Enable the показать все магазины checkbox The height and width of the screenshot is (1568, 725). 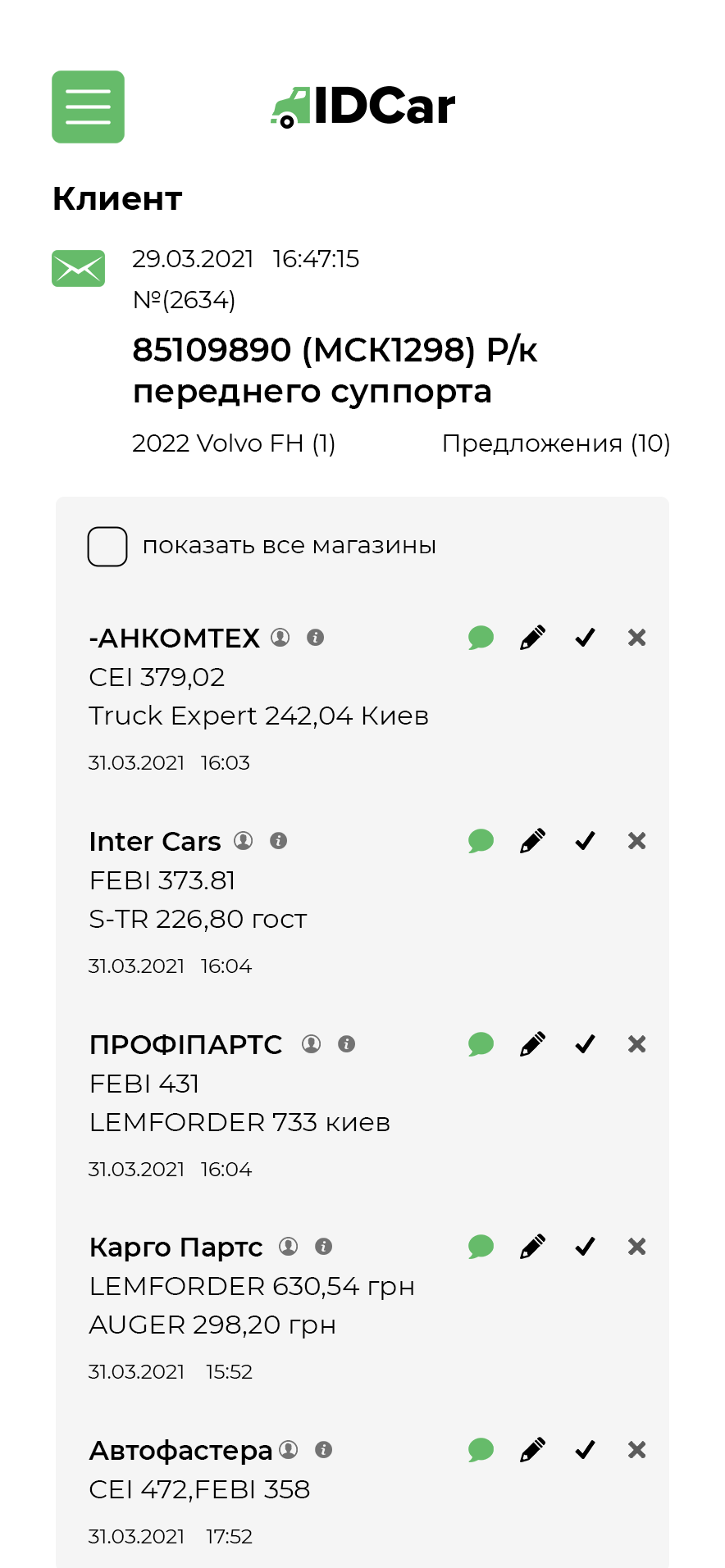click(x=107, y=547)
